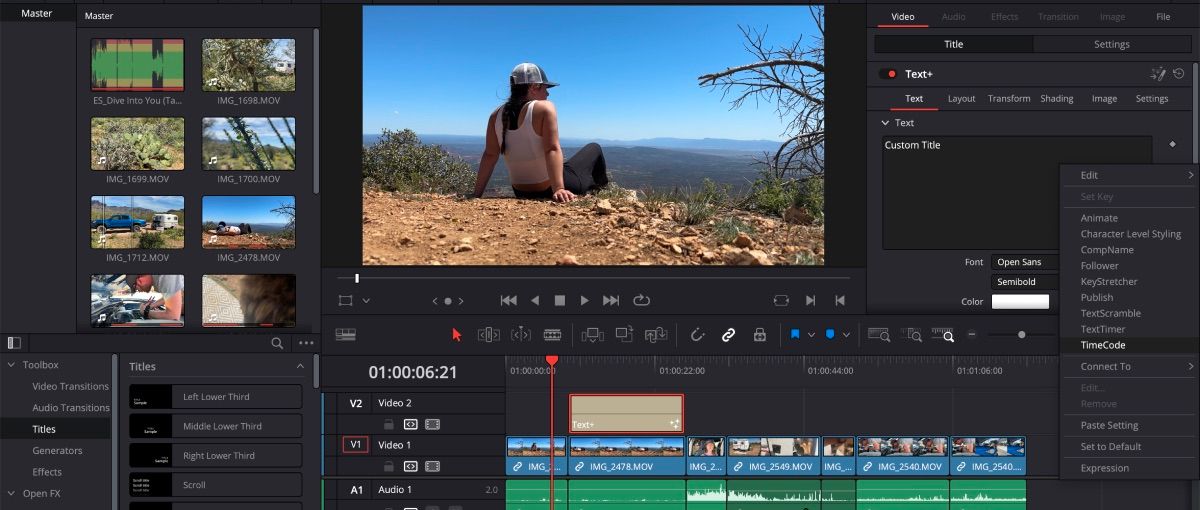Switch to the Shading tab
The height and width of the screenshot is (510, 1200).
click(x=1057, y=99)
